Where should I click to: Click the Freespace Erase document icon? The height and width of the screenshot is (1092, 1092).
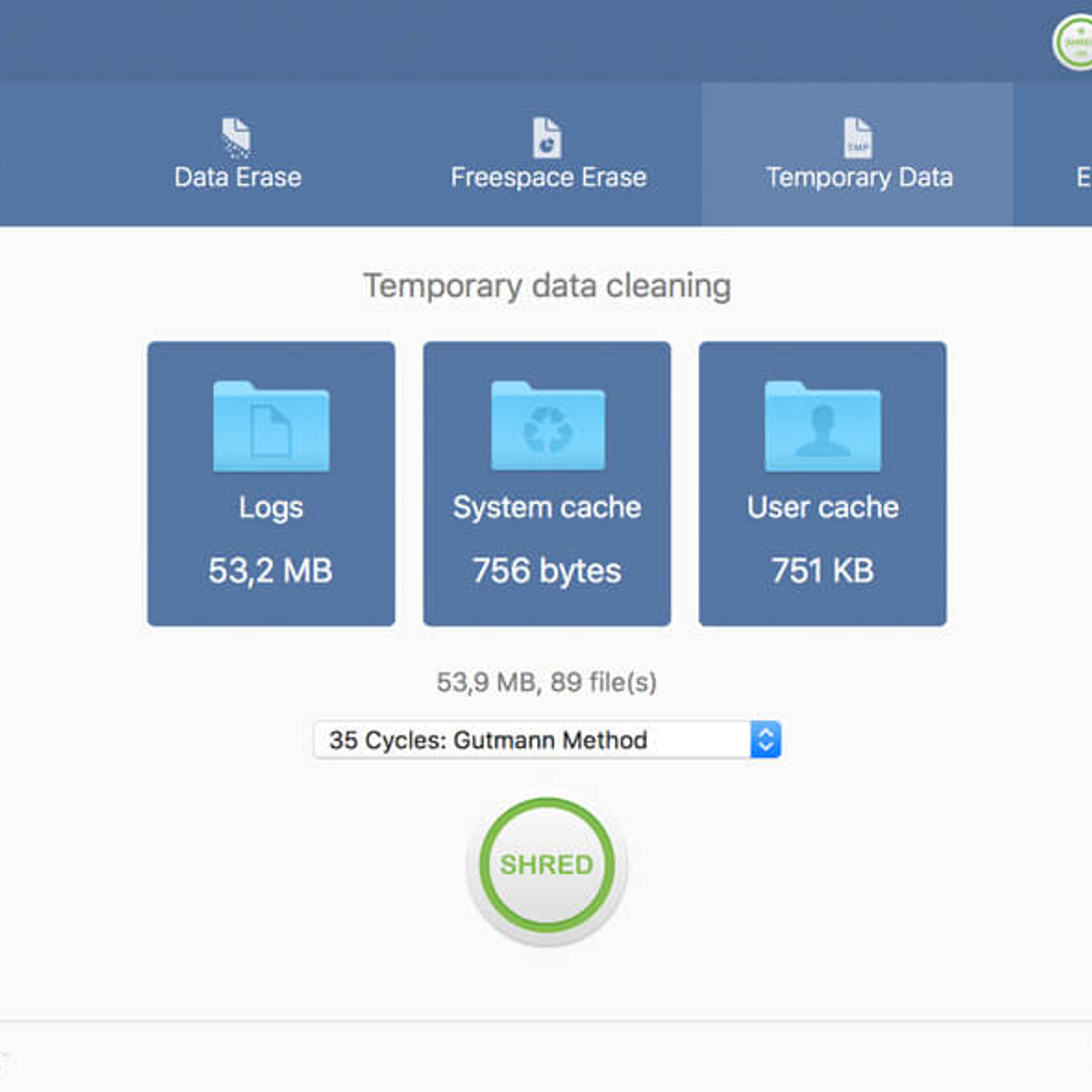[x=547, y=137]
